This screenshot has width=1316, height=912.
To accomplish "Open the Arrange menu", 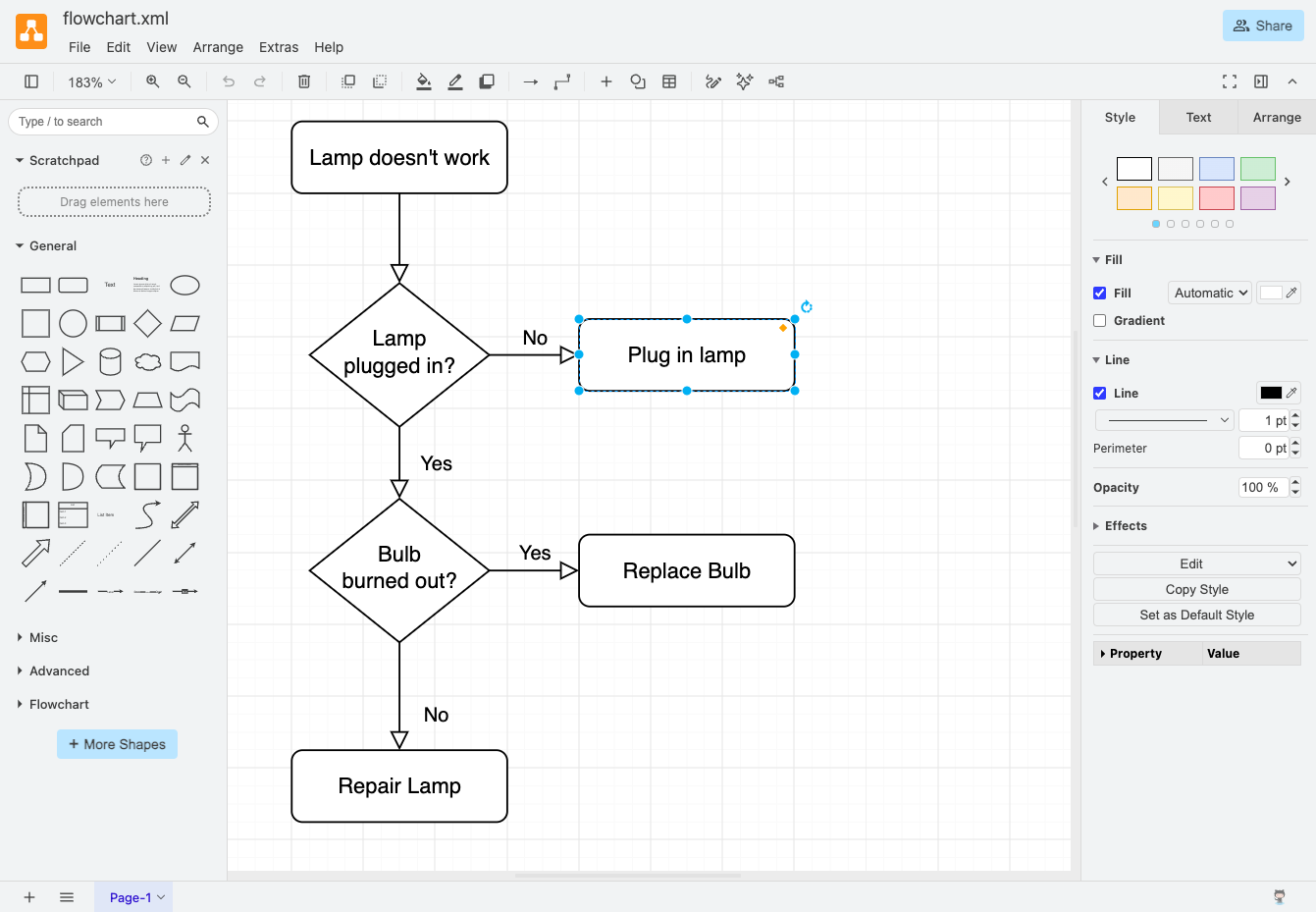I will click(x=218, y=47).
